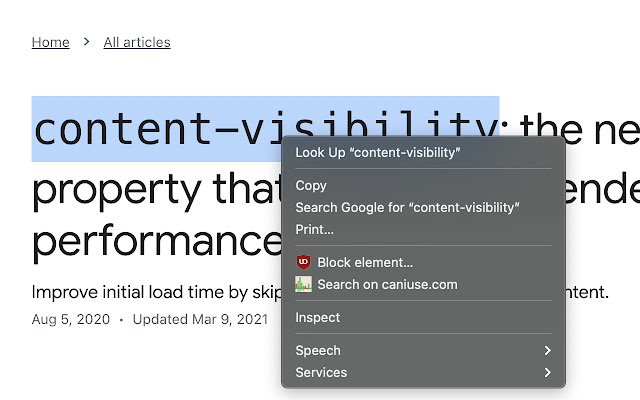
Task: Open Inspect from the context menu
Action: click(x=318, y=318)
